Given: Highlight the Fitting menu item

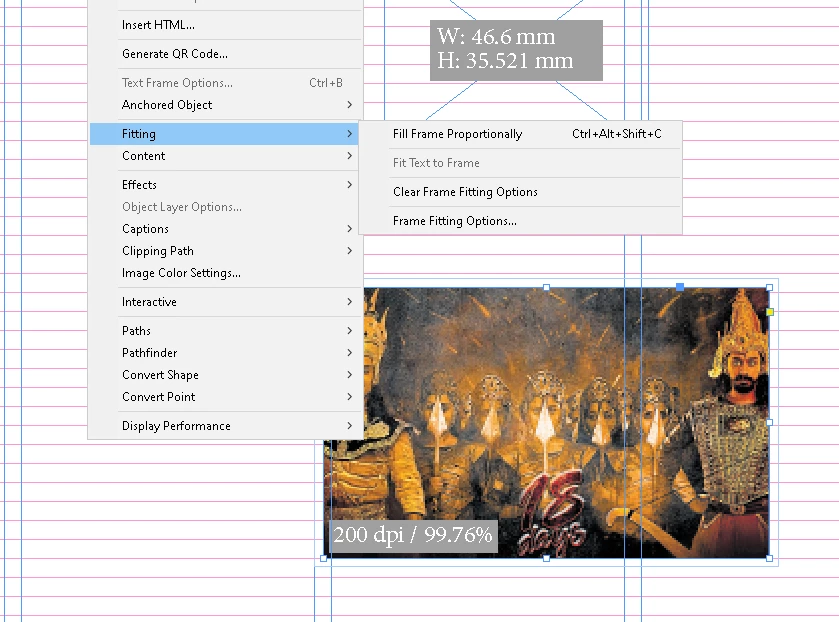Looking at the screenshot, I should 226,134.
